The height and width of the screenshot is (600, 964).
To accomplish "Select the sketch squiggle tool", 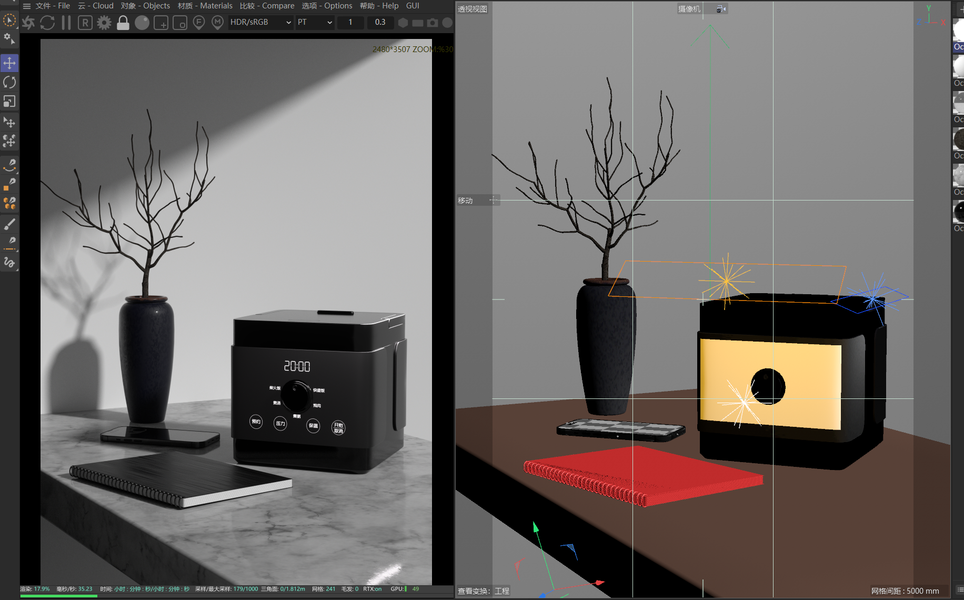I will (9, 262).
